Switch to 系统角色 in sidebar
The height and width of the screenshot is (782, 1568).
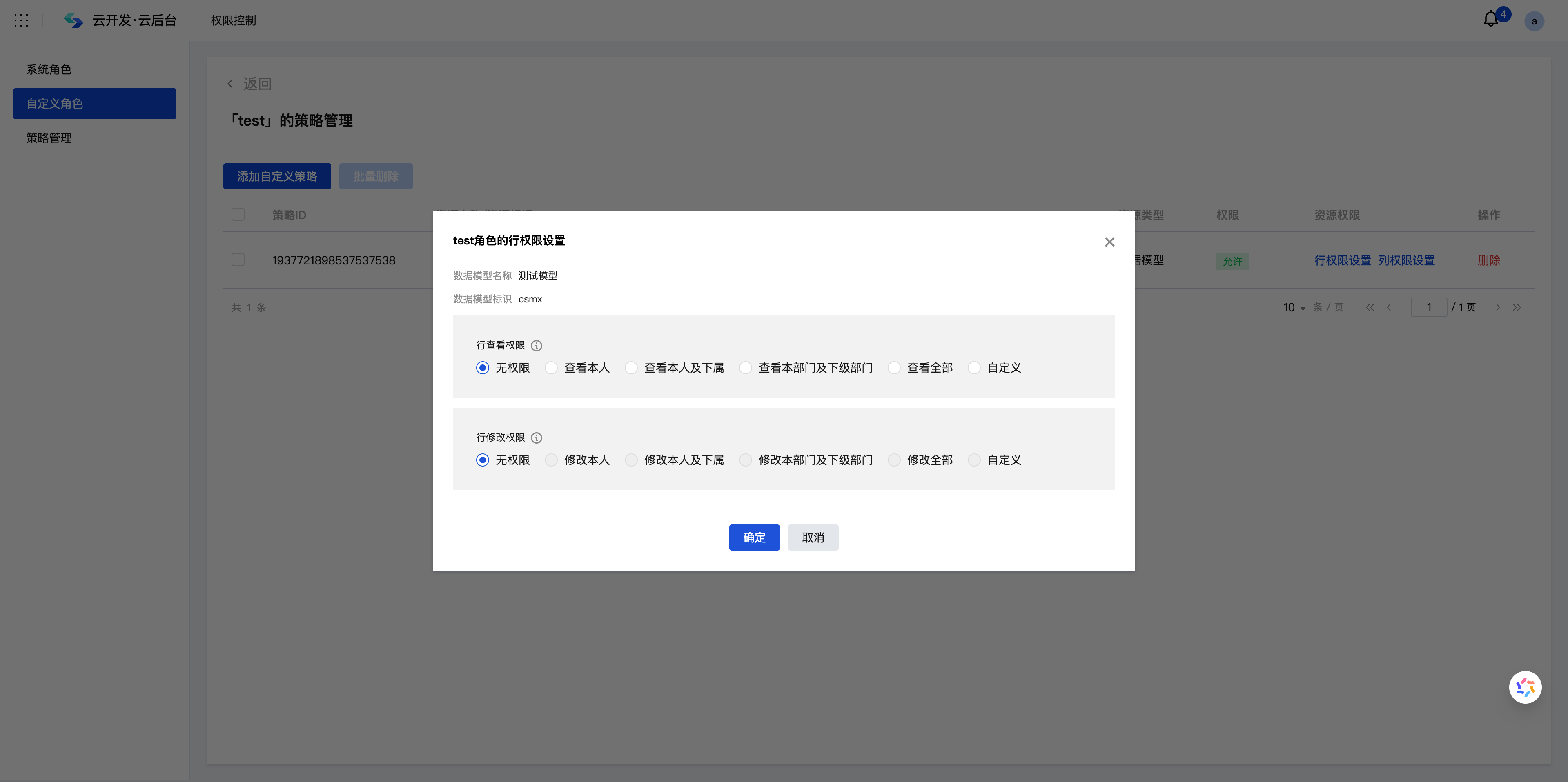coord(49,69)
